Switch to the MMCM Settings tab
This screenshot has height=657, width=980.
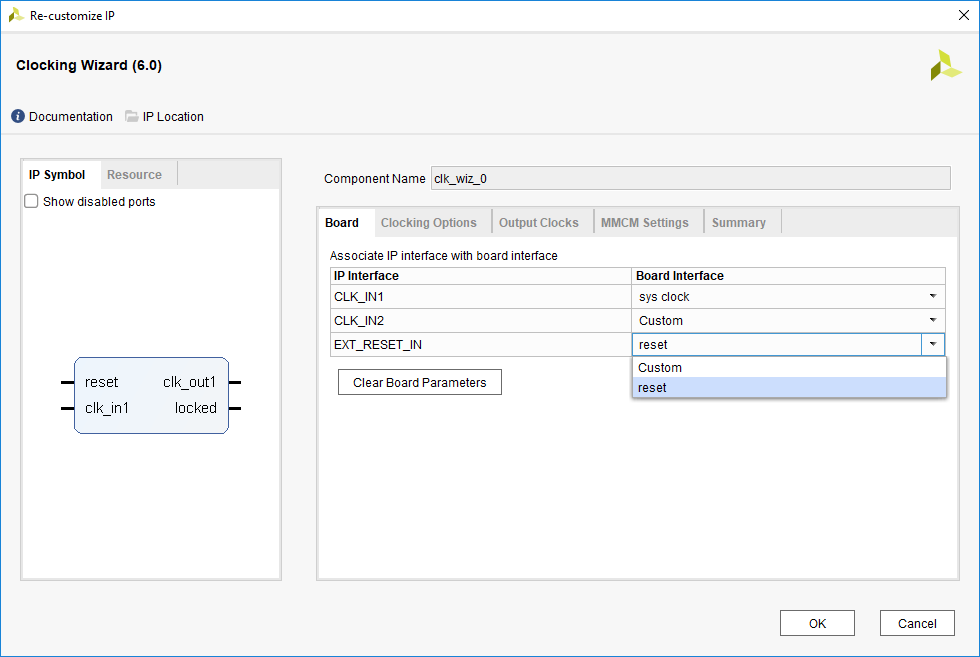point(644,223)
